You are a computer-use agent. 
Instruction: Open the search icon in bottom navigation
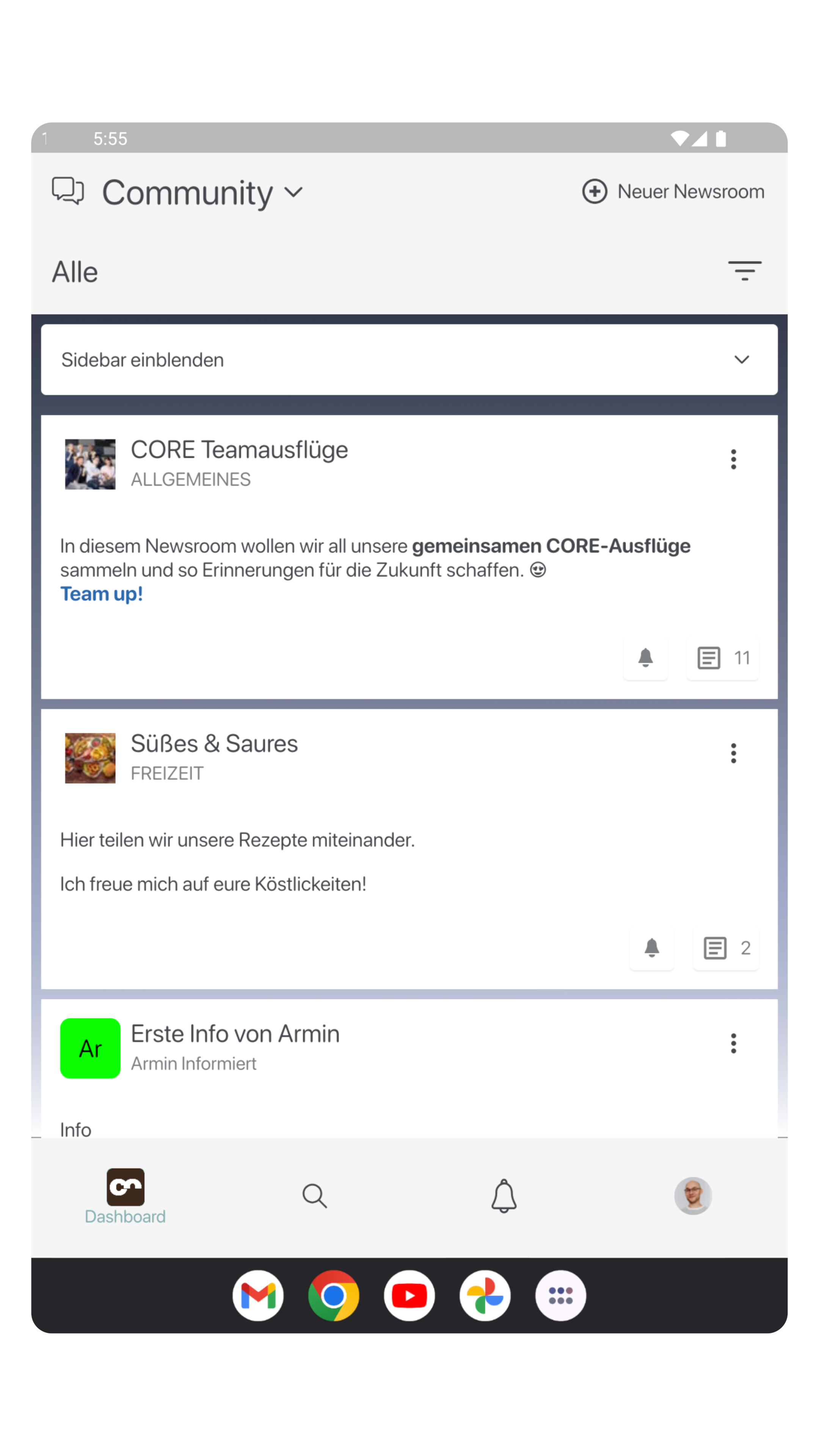tap(314, 1196)
